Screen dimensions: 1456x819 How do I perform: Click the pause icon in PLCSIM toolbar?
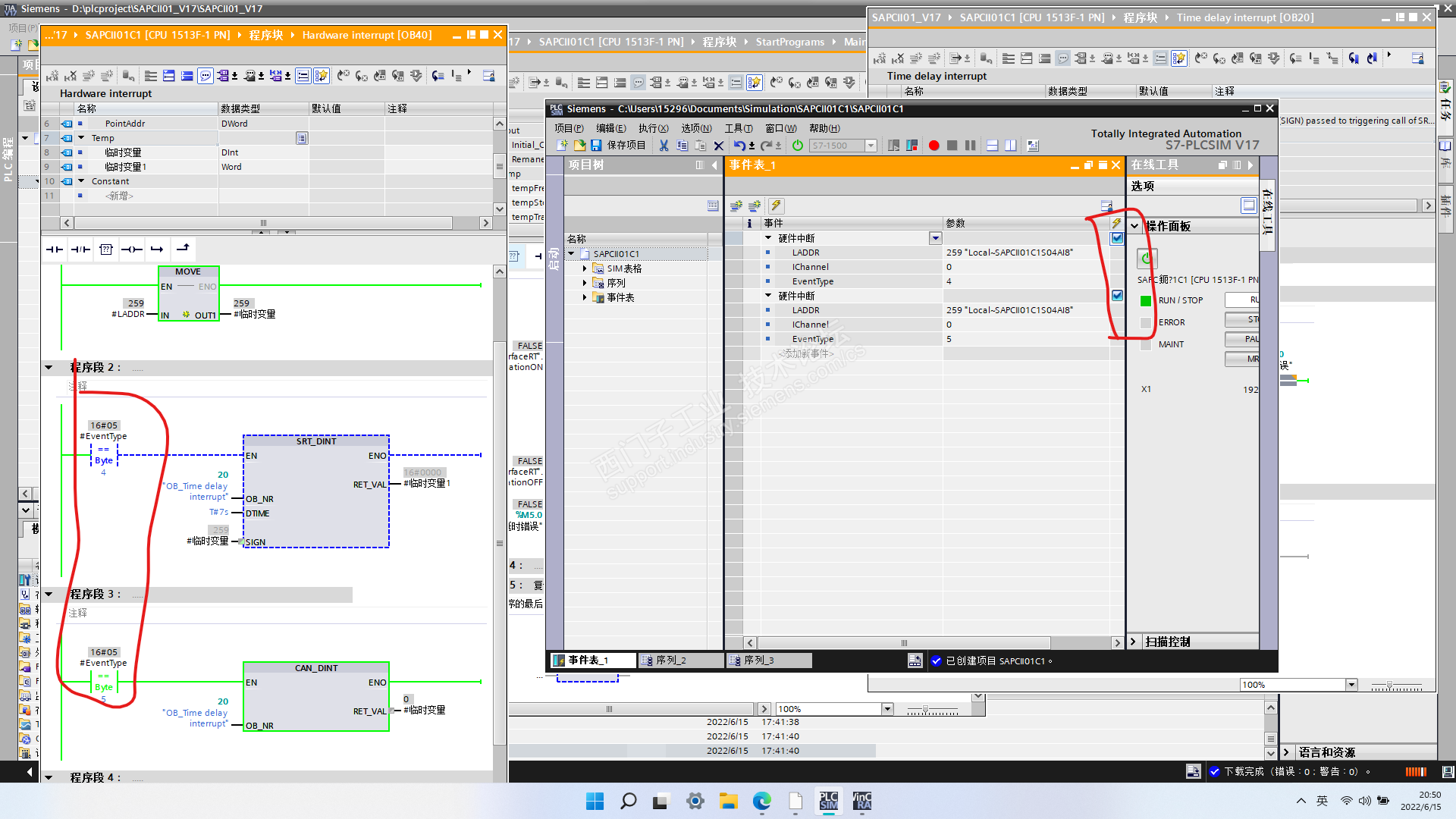pos(970,146)
